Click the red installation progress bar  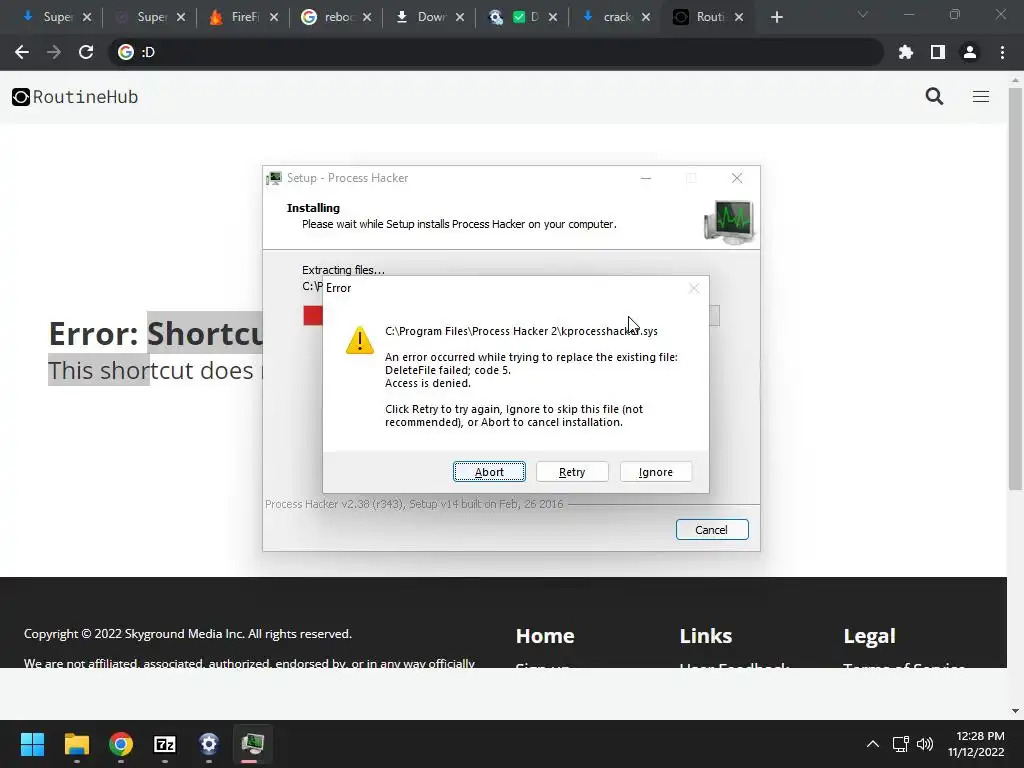coord(313,315)
